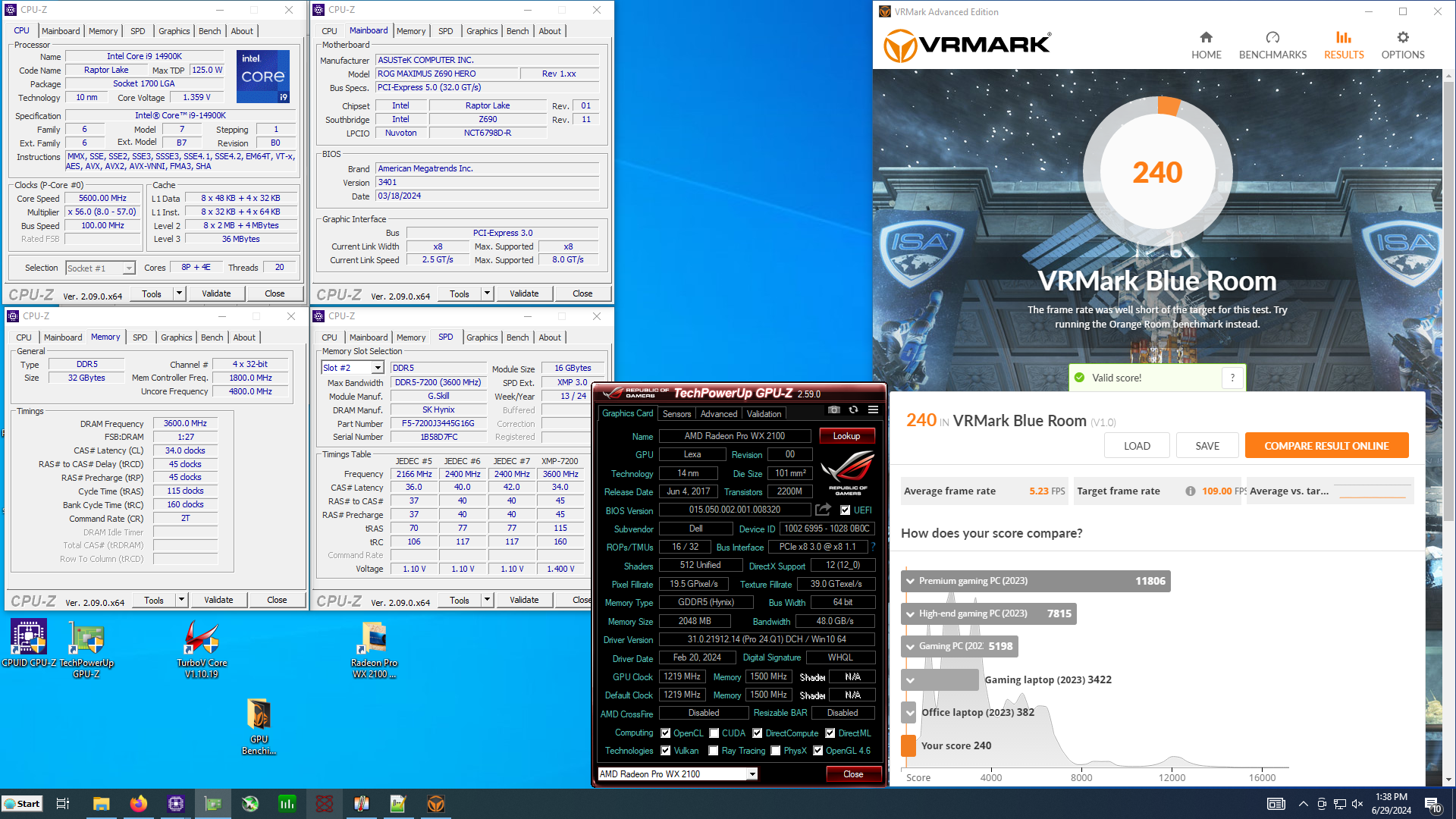The width and height of the screenshot is (1456, 819).
Task: Click the Bus Interface question mark in GPU-Z
Action: click(x=873, y=547)
